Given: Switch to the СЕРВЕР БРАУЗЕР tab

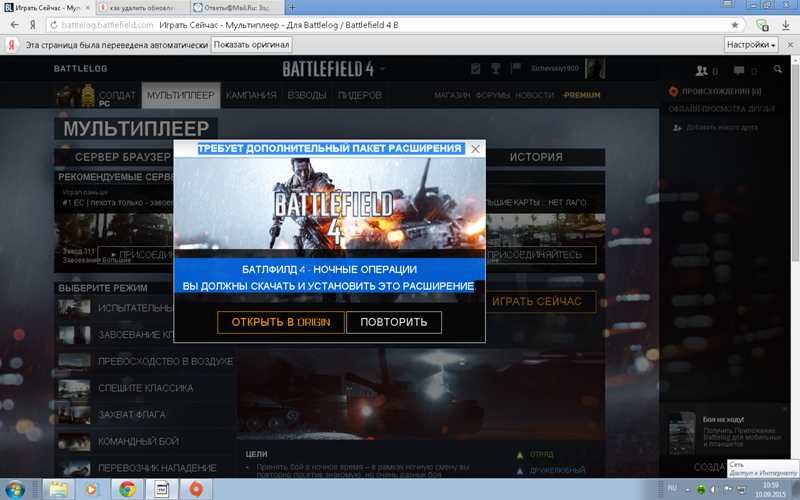Looking at the screenshot, I should [x=123, y=157].
